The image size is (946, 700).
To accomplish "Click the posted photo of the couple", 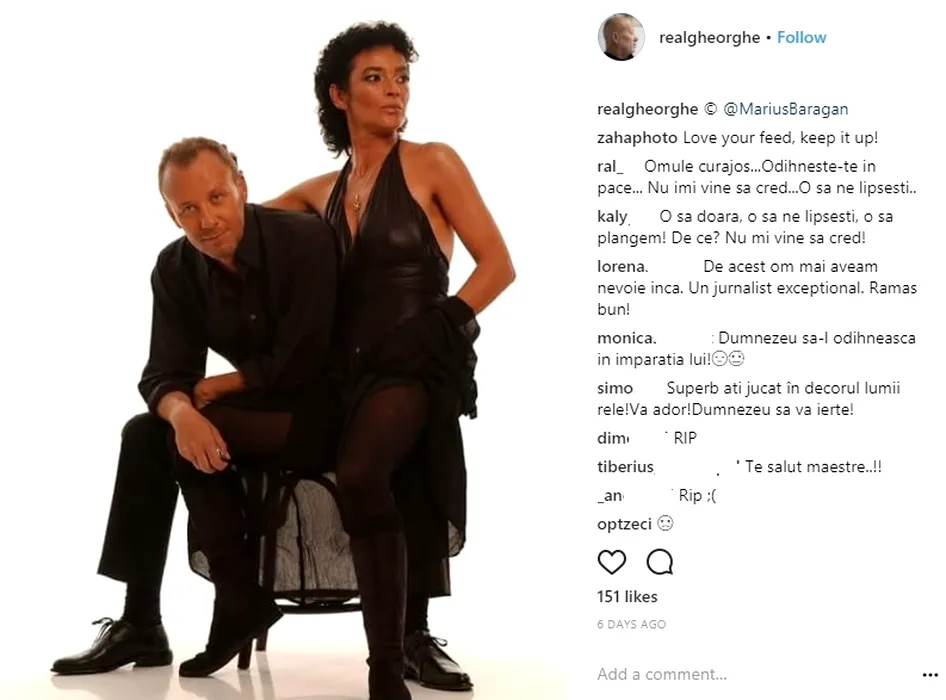I will coord(284,350).
